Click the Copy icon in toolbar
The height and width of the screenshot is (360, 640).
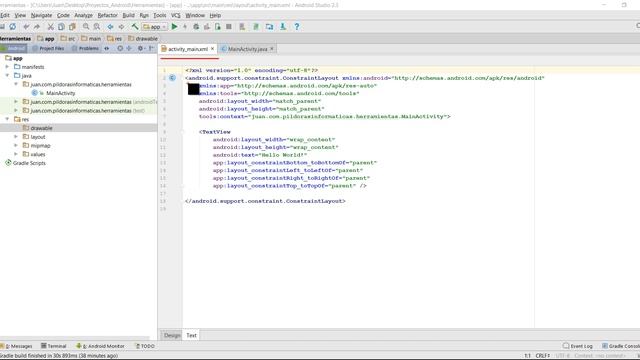point(61,27)
